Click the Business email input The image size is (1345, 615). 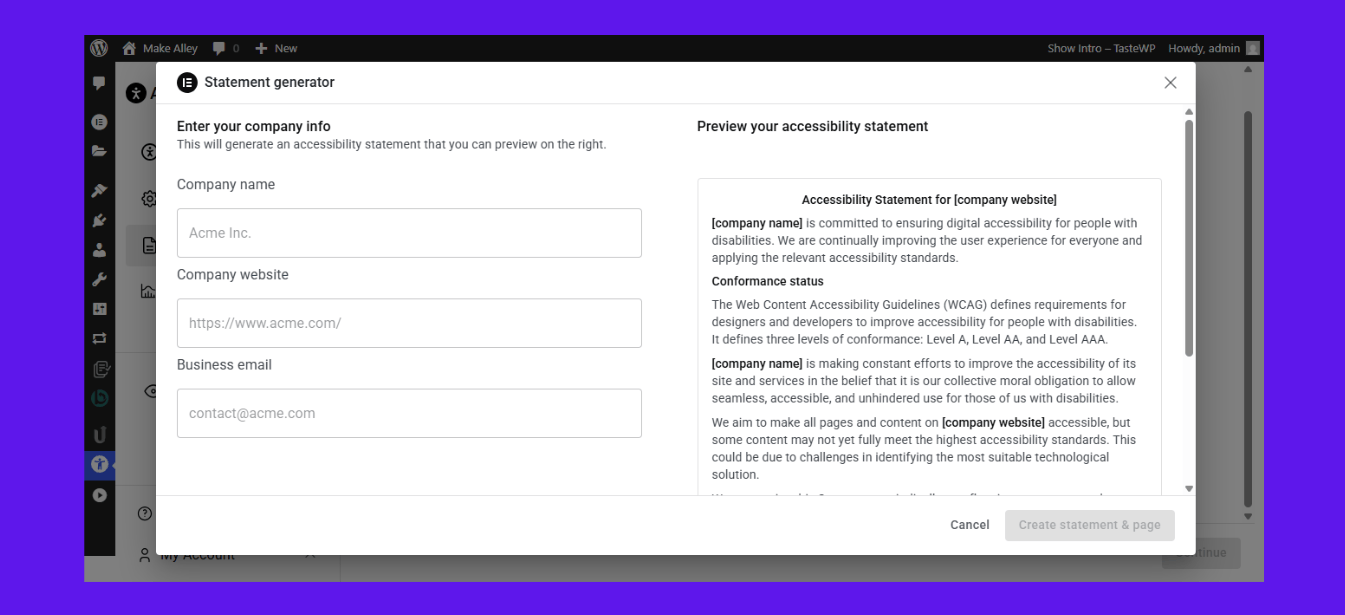[409, 413]
